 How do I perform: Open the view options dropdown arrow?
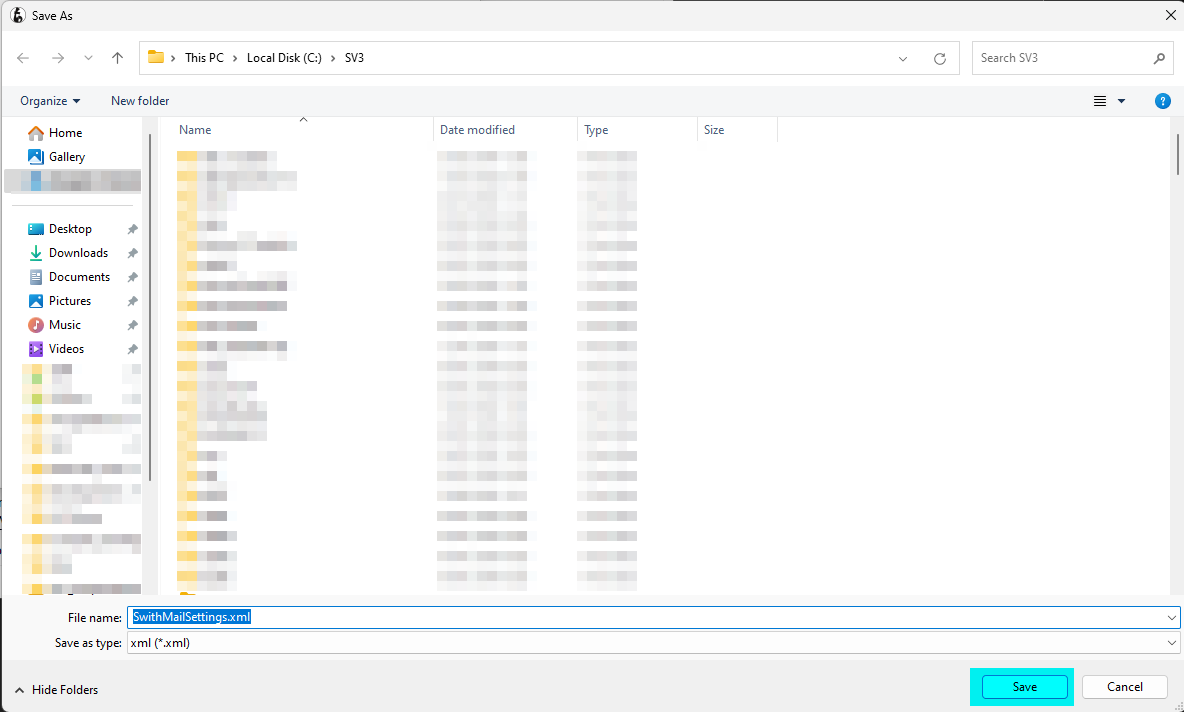click(1121, 101)
